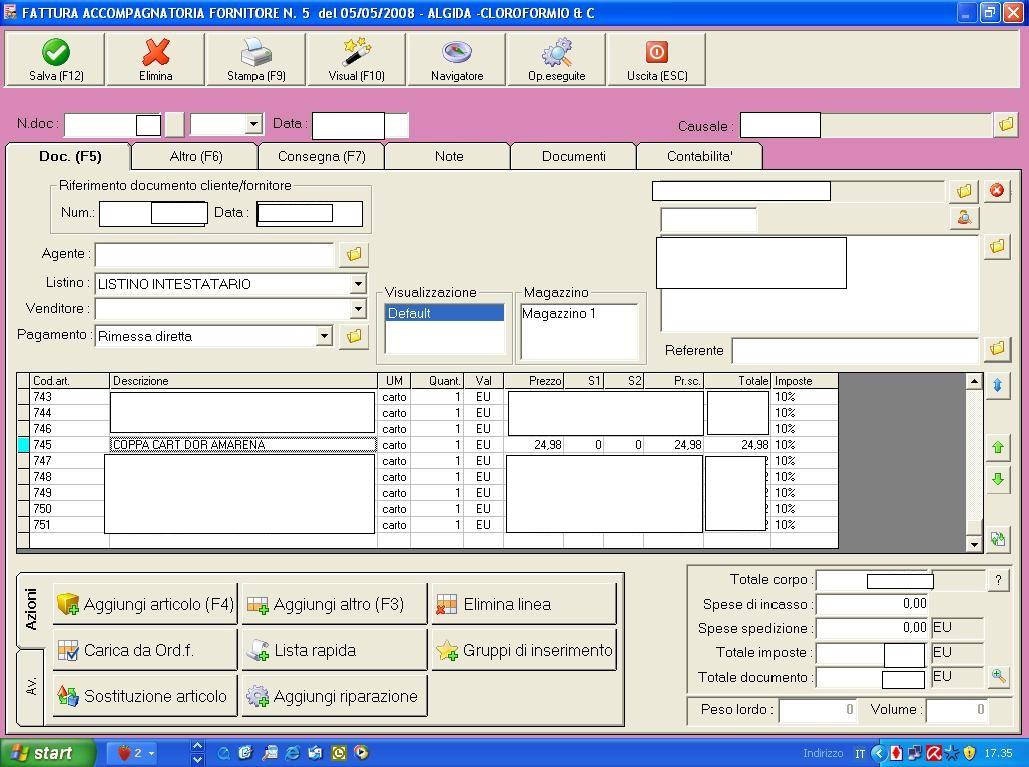The height and width of the screenshot is (767, 1029).
Task: Switch to vertical AV. tab
Action: (x=30, y=686)
